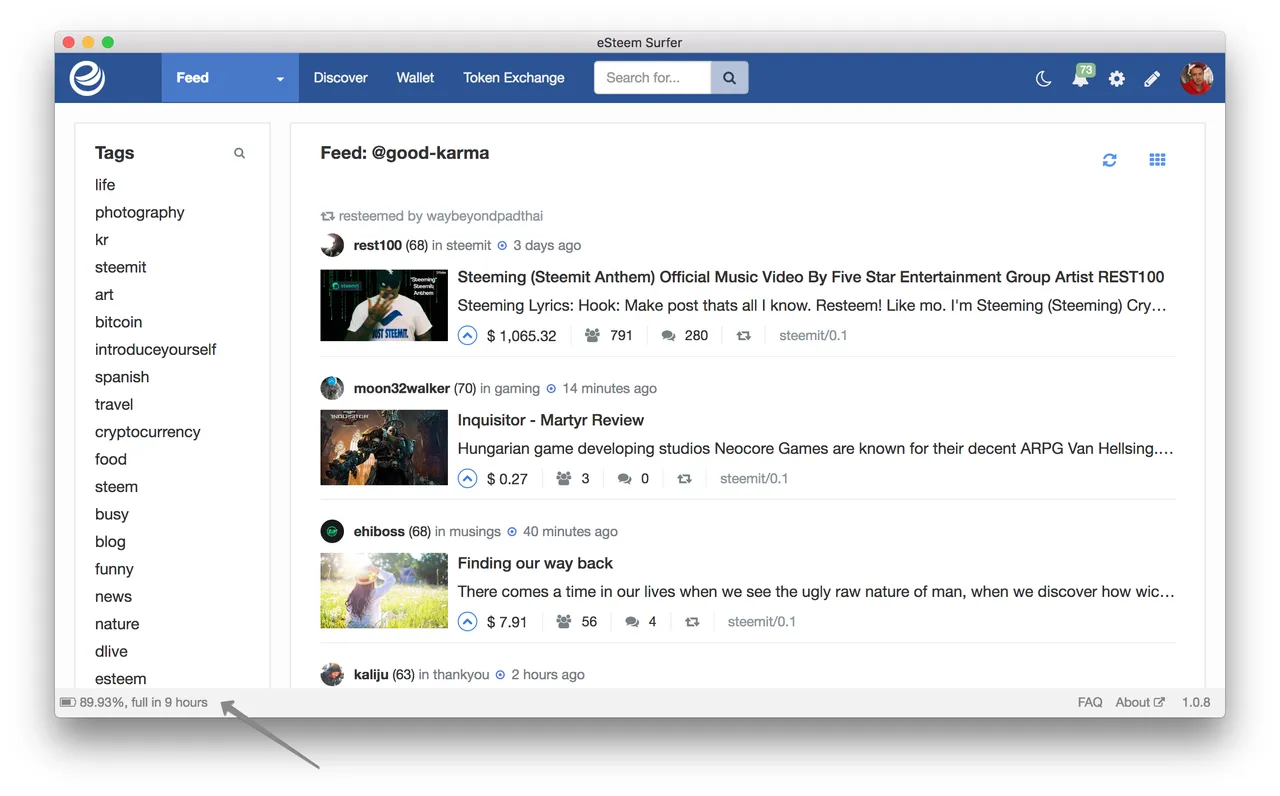Image resolution: width=1280 pixels, height=796 pixels.
Task: Open kaliju author name
Action: (x=371, y=674)
